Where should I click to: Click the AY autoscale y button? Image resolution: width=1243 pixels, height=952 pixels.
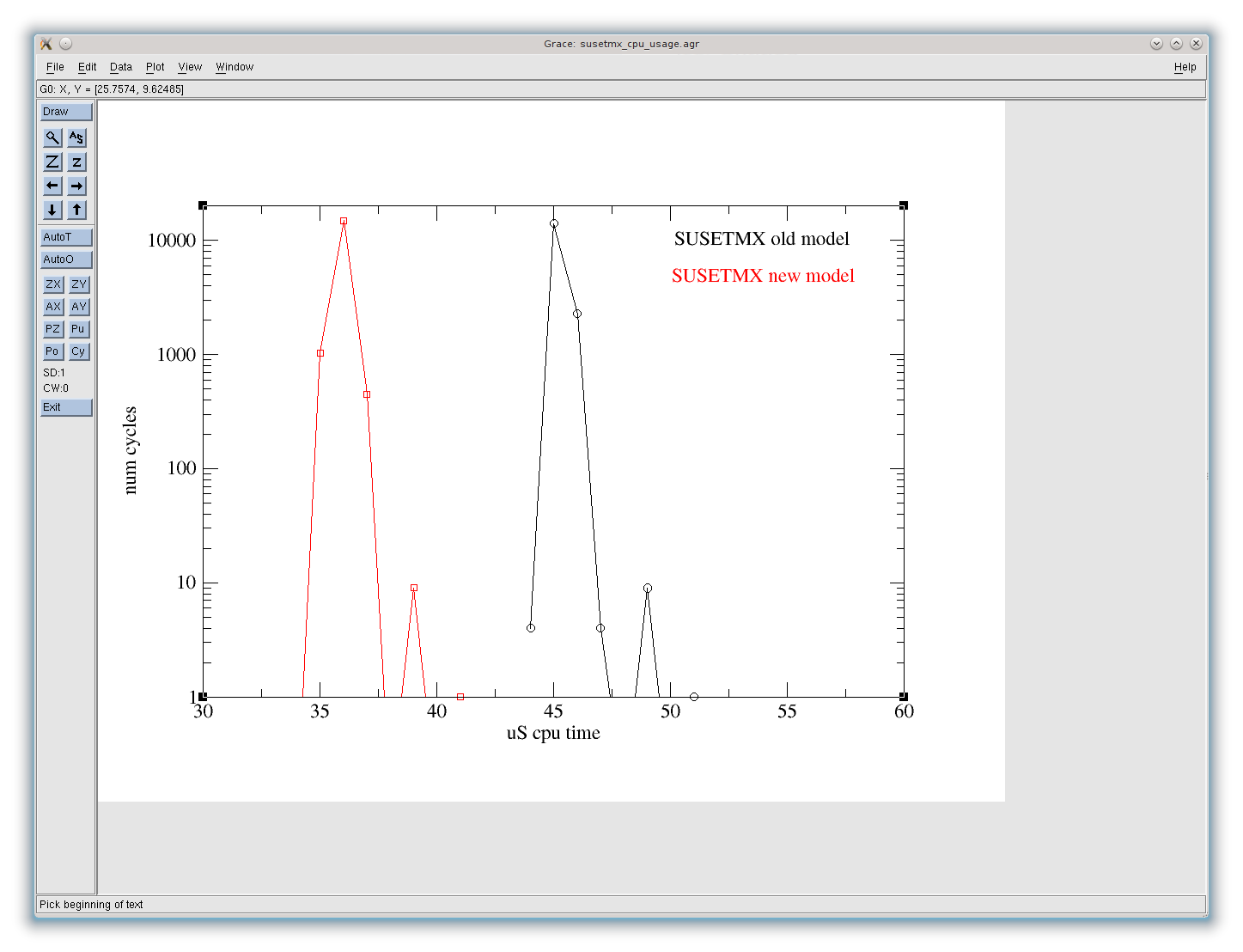79,307
